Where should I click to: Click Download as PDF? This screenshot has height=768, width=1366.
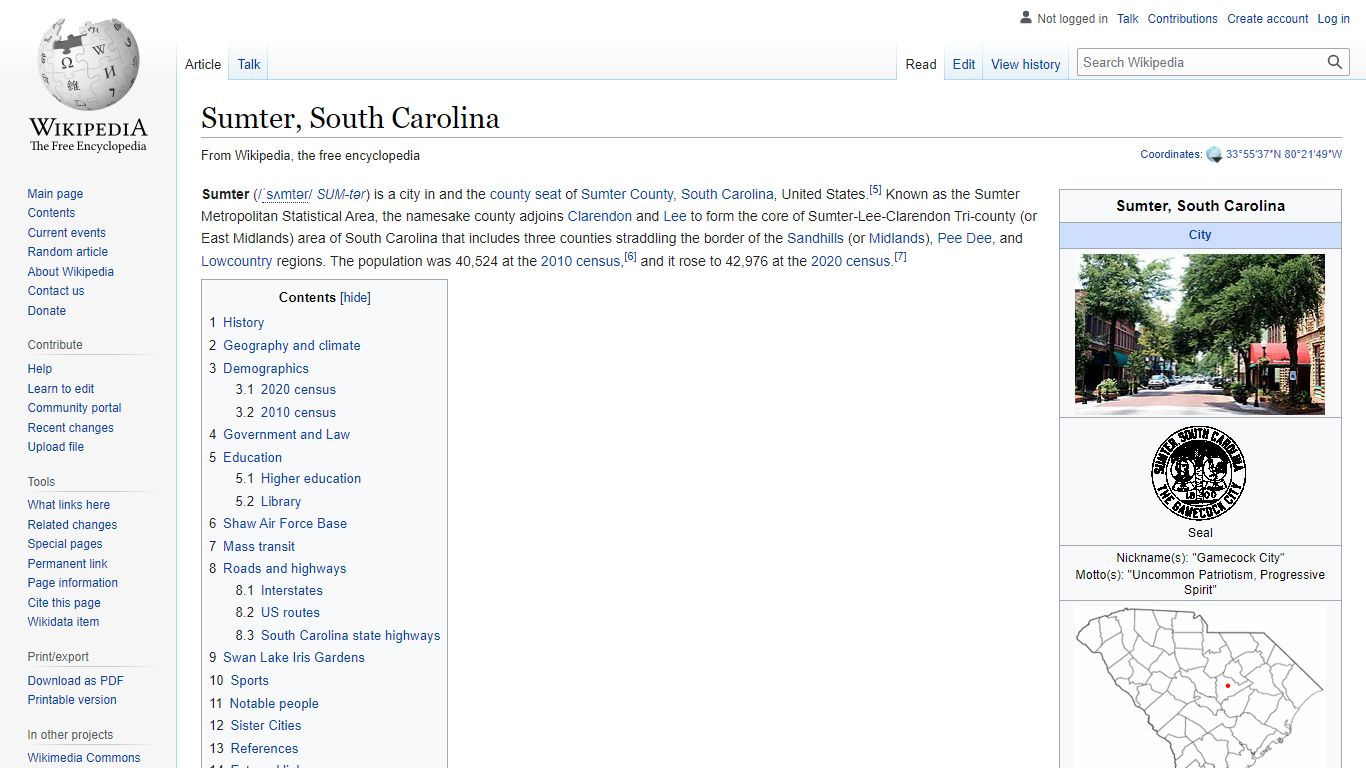pos(76,681)
